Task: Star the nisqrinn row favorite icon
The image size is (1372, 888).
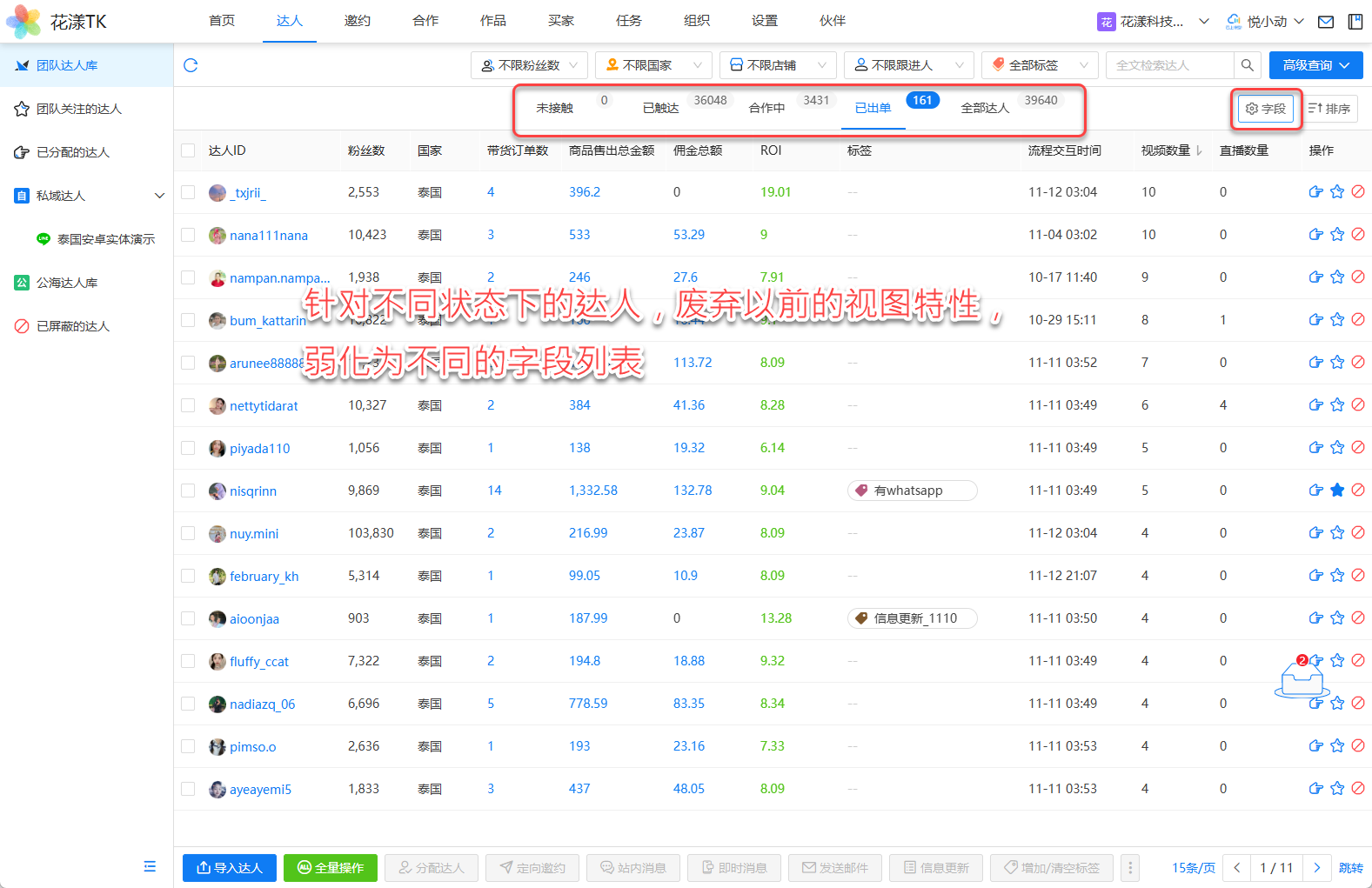Action: pos(1337,491)
